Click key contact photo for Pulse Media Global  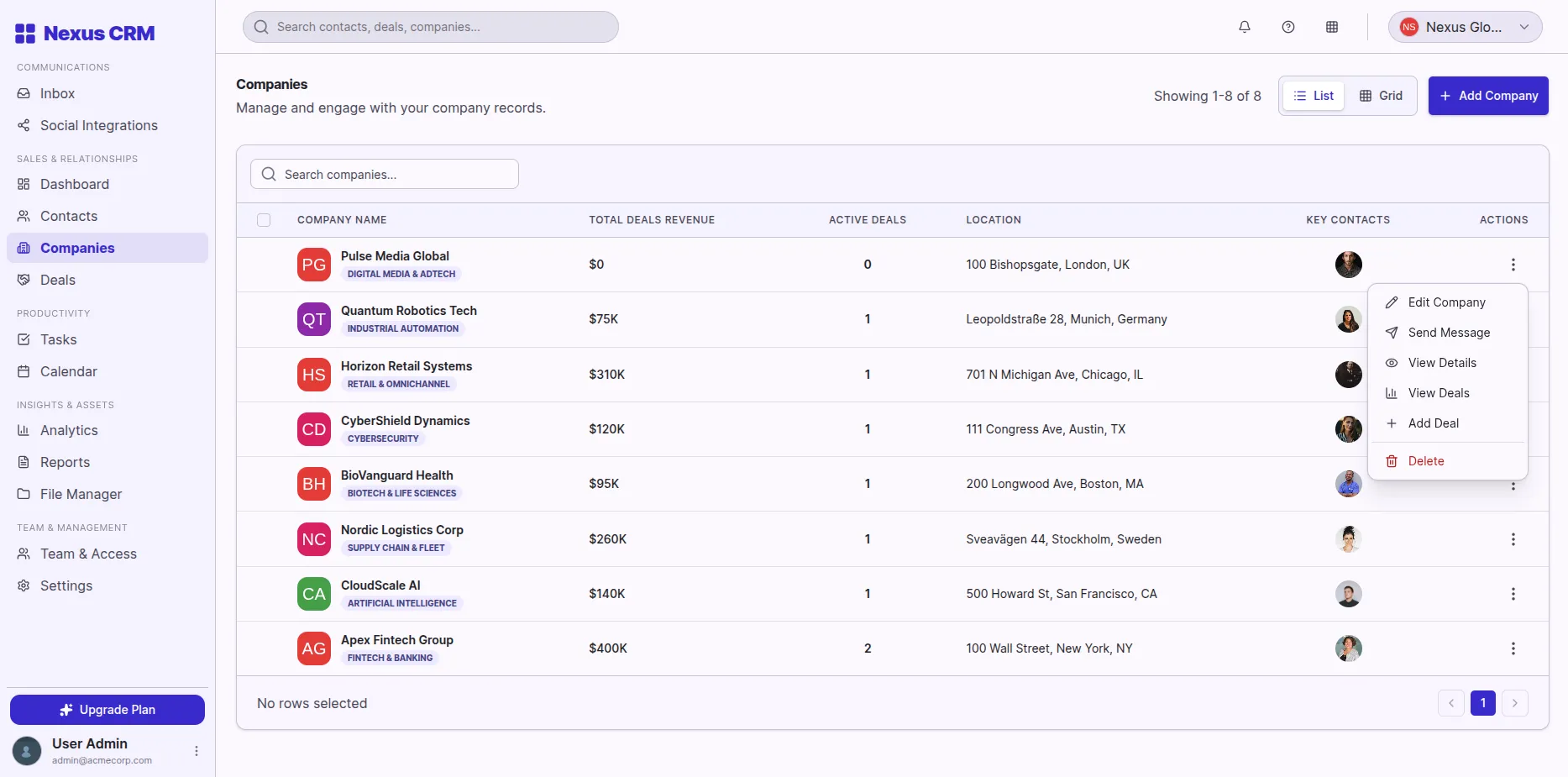pos(1349,265)
